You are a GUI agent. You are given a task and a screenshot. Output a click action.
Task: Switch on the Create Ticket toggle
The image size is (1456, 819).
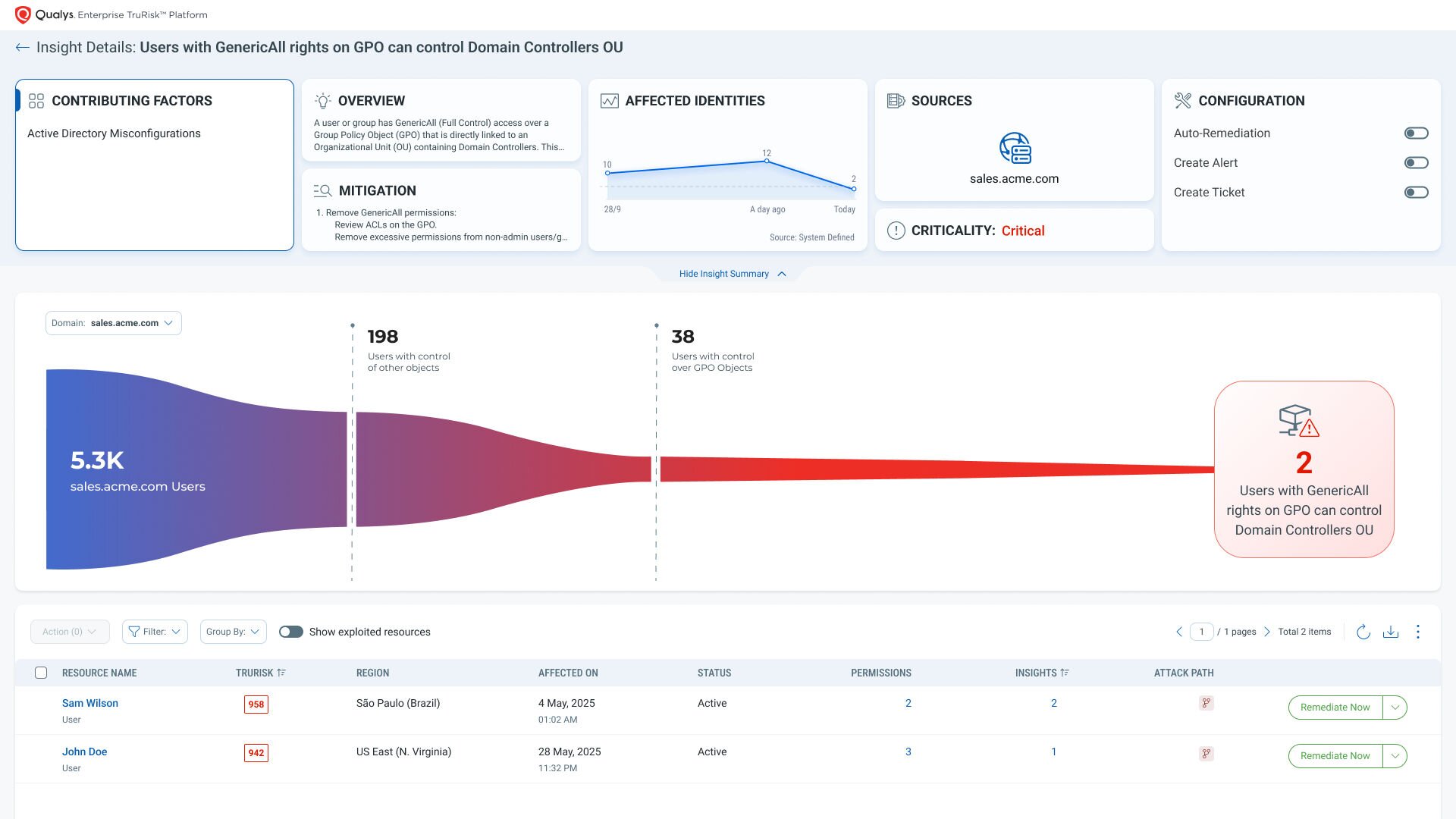pos(1416,193)
